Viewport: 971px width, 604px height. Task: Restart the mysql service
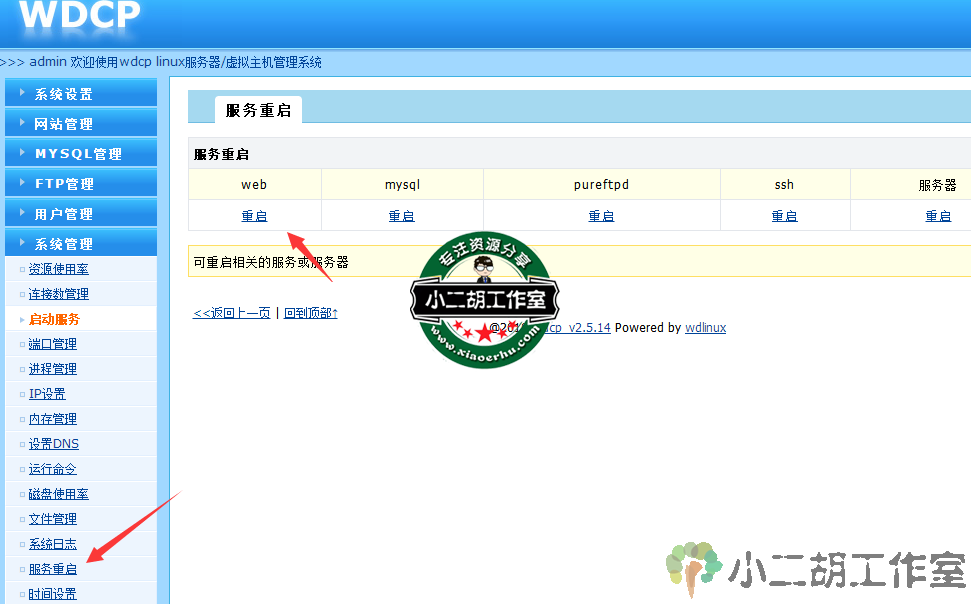[x=401, y=216]
